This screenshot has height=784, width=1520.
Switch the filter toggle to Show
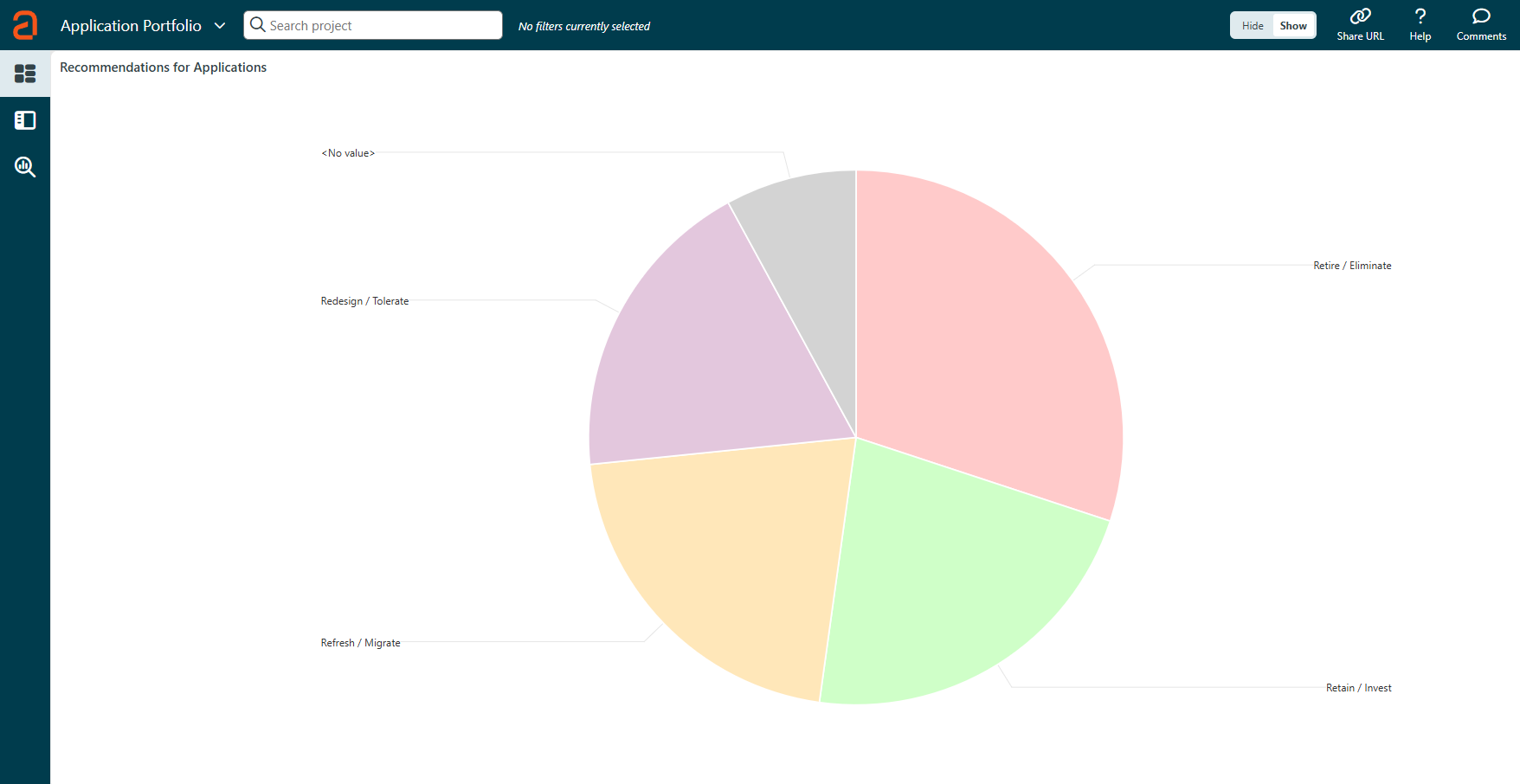pyautogui.click(x=1293, y=26)
